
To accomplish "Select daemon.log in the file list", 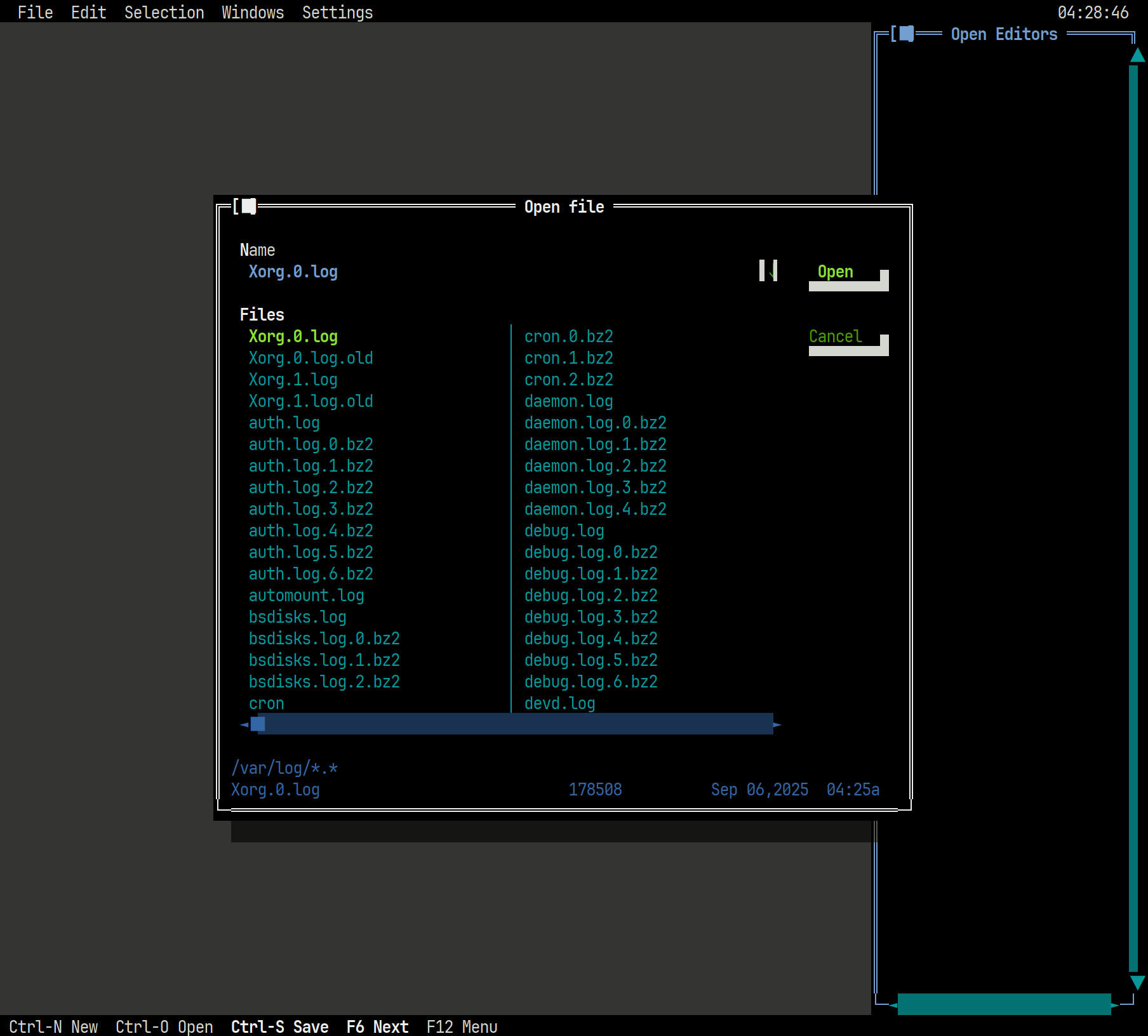I will 568,401.
